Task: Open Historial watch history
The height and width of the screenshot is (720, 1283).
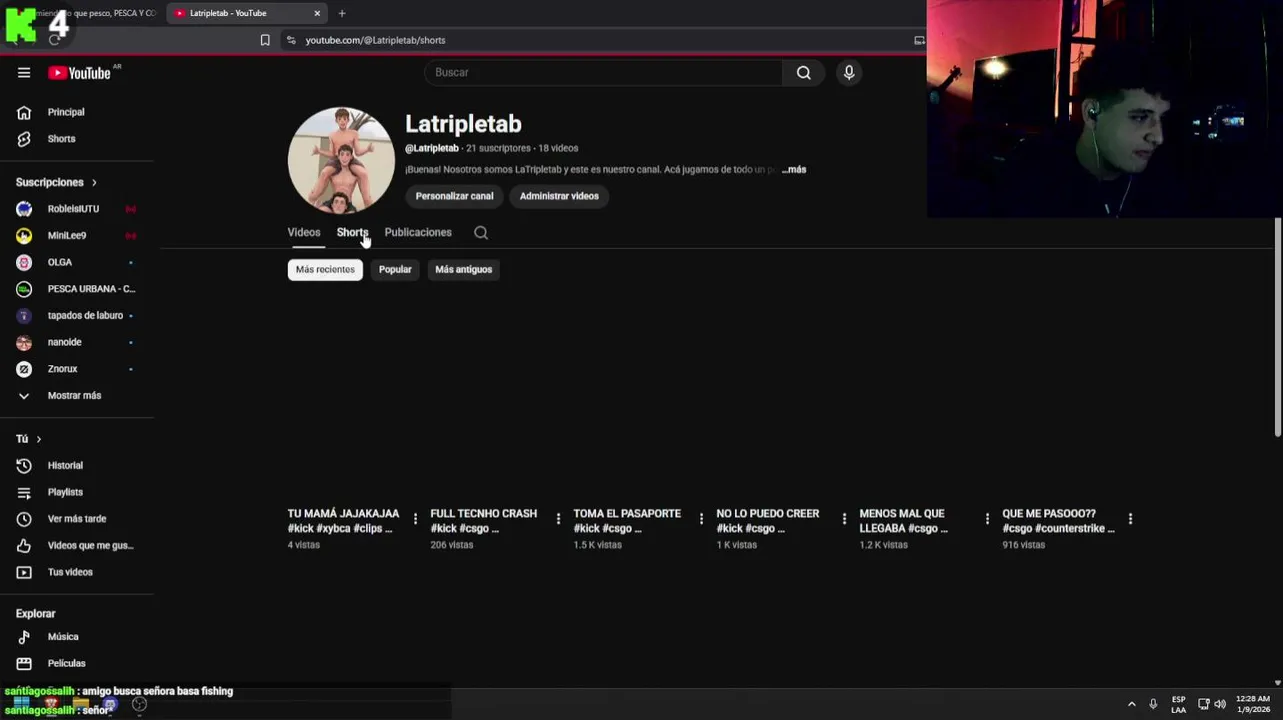Action: [65, 465]
